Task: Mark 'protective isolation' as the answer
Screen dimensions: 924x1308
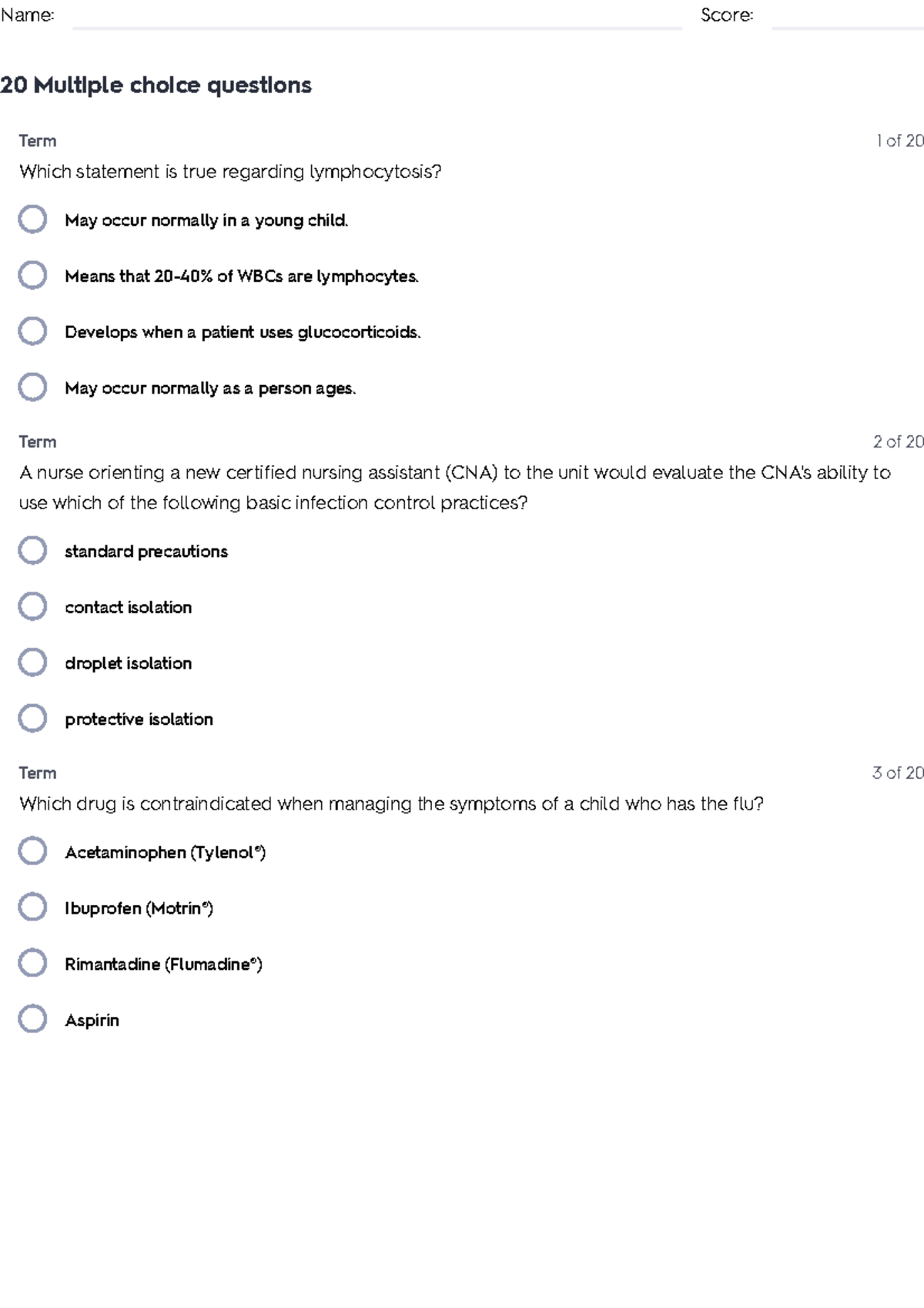Action: point(32,719)
